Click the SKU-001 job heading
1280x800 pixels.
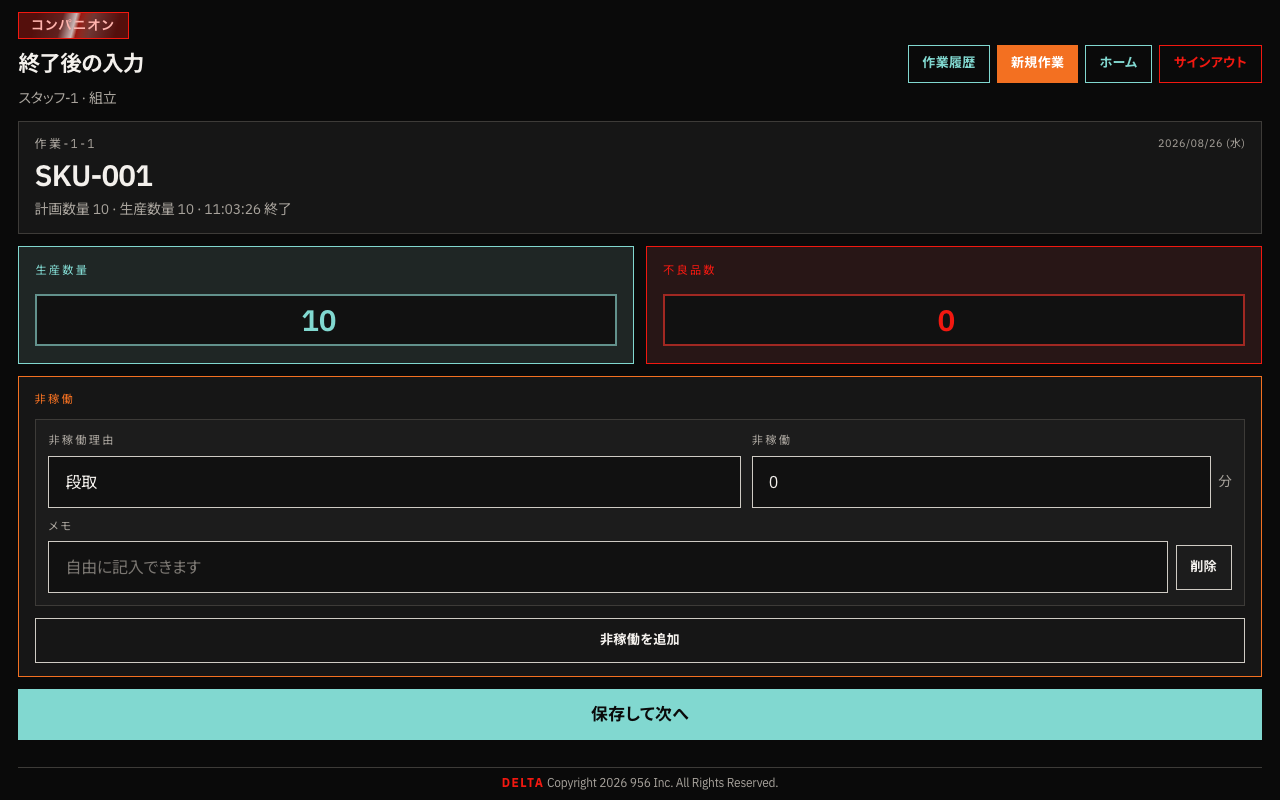[94, 176]
